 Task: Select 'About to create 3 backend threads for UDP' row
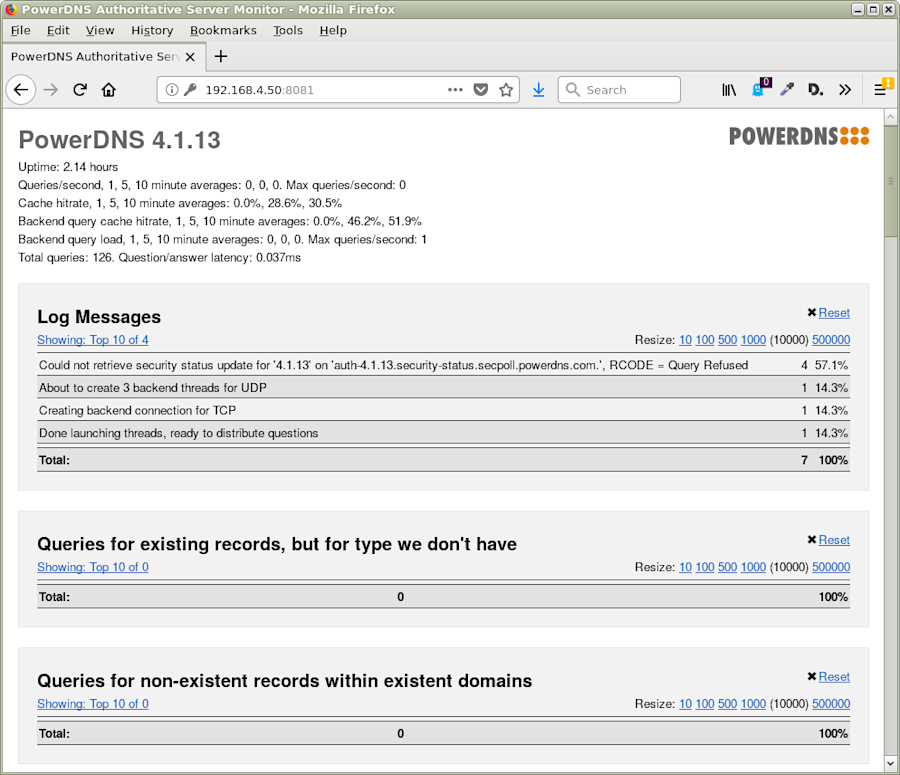pos(443,388)
